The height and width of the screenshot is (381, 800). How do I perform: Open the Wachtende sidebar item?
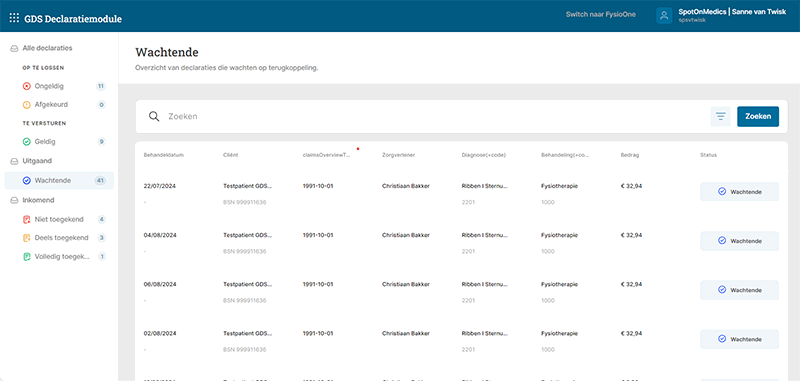(59, 181)
